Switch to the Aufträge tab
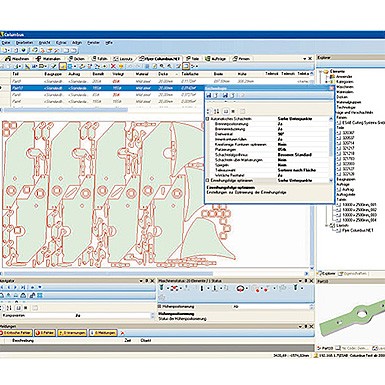The width and height of the screenshot is (385, 385). click(216, 59)
